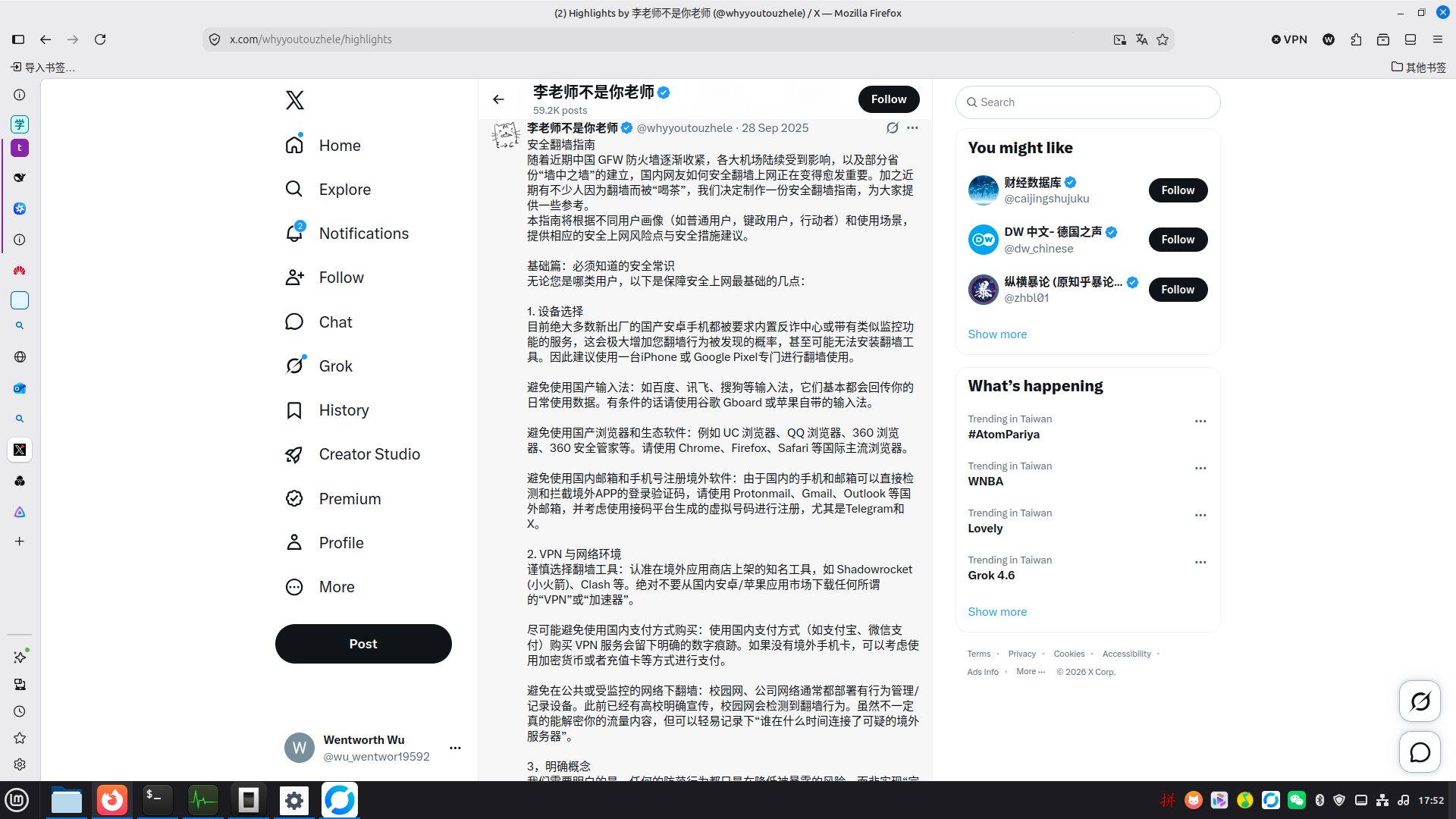Open the Privacy footer link
1456x819 pixels.
[1021, 654]
